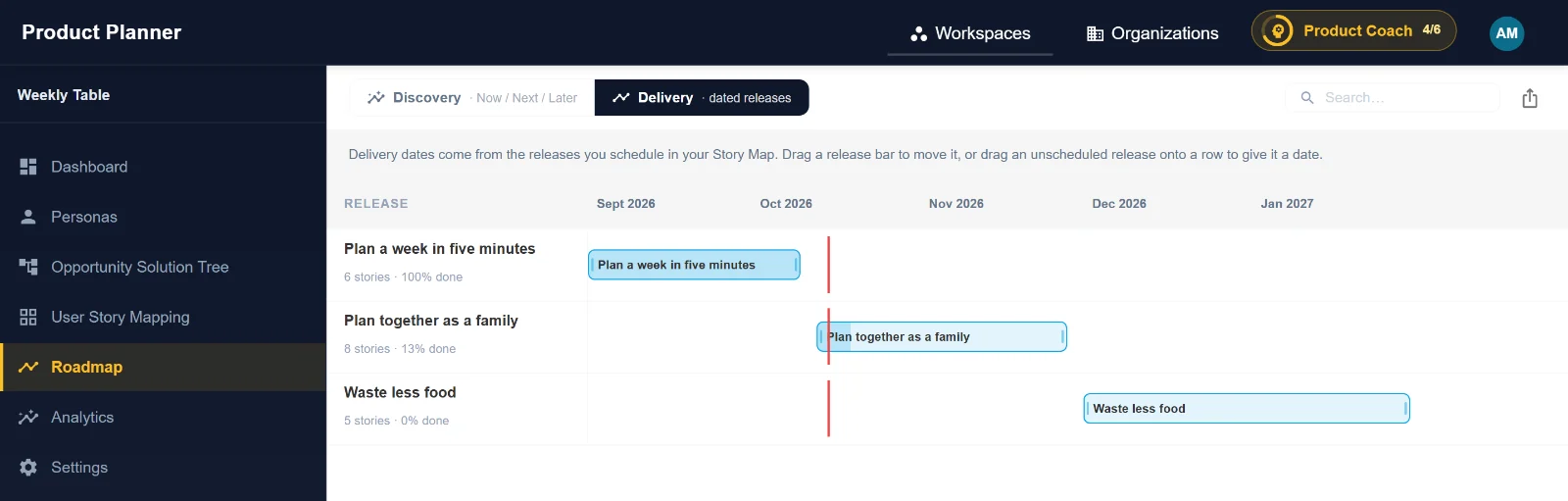Screen dimensions: 1568x501
Task: Click the Product Planner logo title
Action: tap(102, 32)
